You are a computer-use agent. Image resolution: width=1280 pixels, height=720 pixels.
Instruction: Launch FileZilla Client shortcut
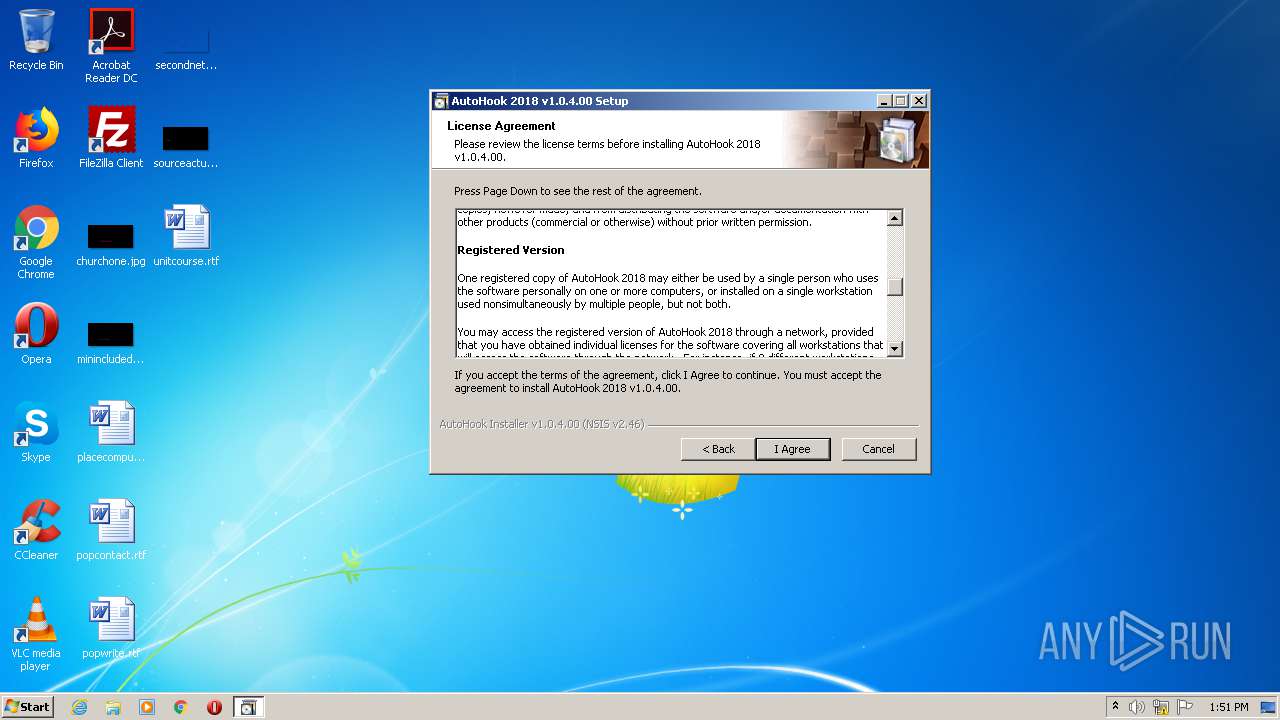(x=111, y=138)
